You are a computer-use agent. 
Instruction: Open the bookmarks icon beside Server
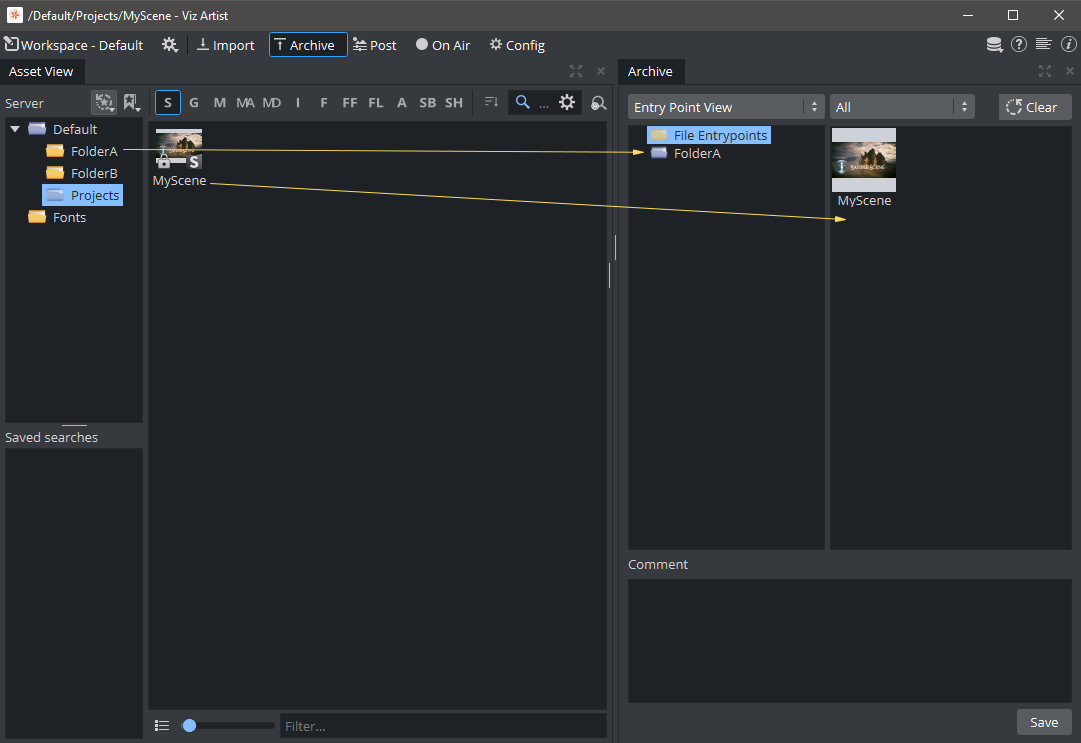[x=131, y=102]
